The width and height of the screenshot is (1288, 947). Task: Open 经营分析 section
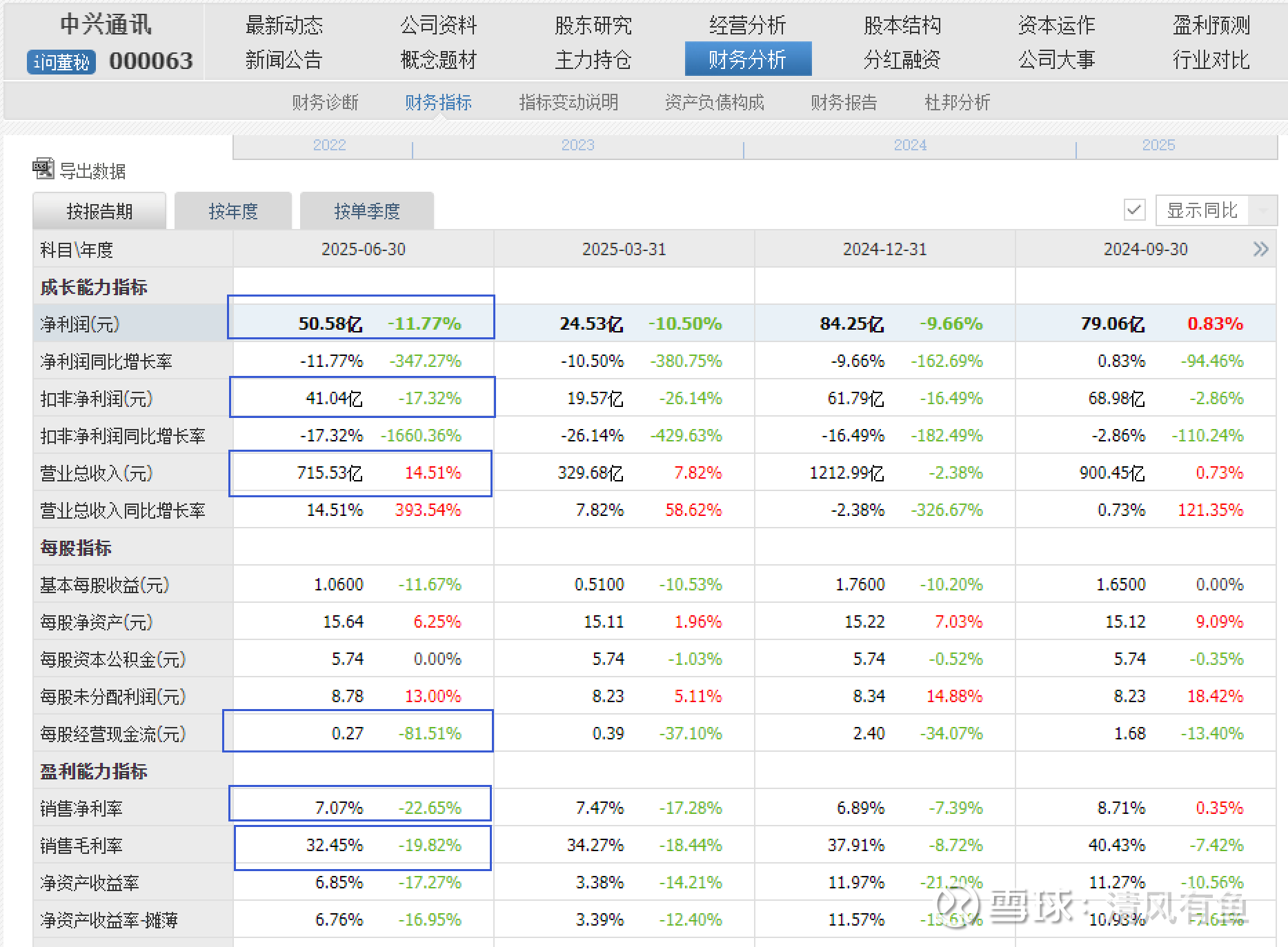[748, 26]
